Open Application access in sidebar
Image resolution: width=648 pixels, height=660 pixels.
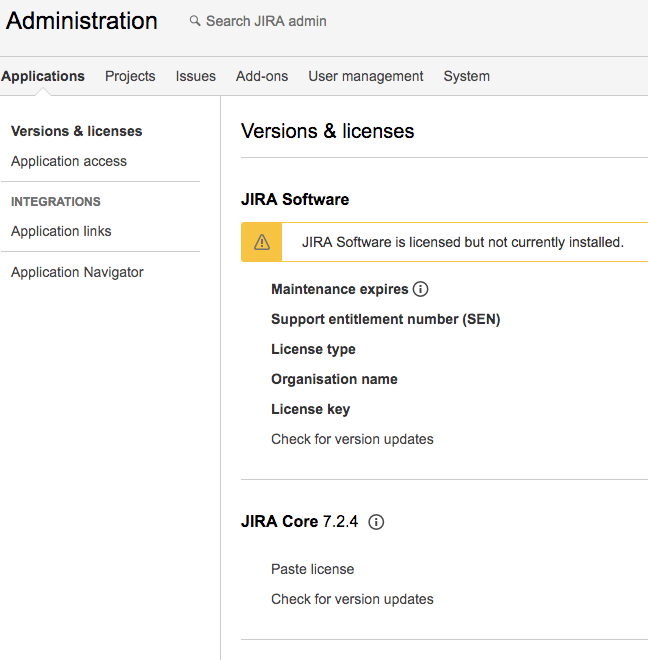69,161
